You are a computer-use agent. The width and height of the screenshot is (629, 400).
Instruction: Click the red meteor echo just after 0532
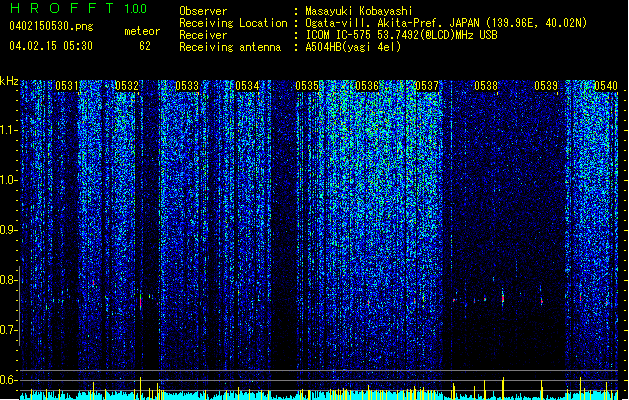pyautogui.click(x=141, y=301)
